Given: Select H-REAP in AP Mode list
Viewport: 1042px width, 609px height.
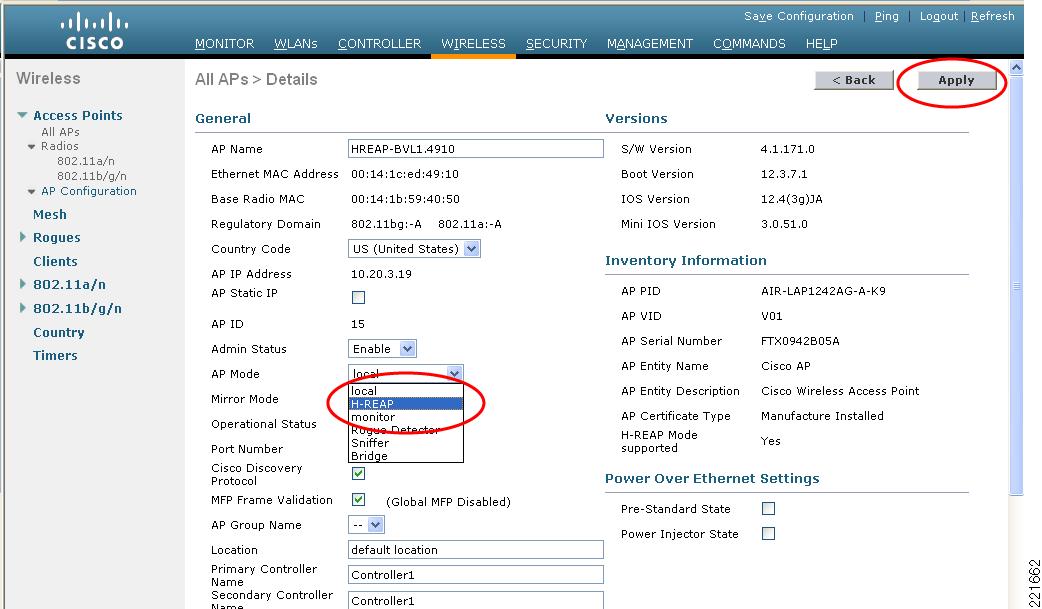Looking at the screenshot, I should (405, 404).
